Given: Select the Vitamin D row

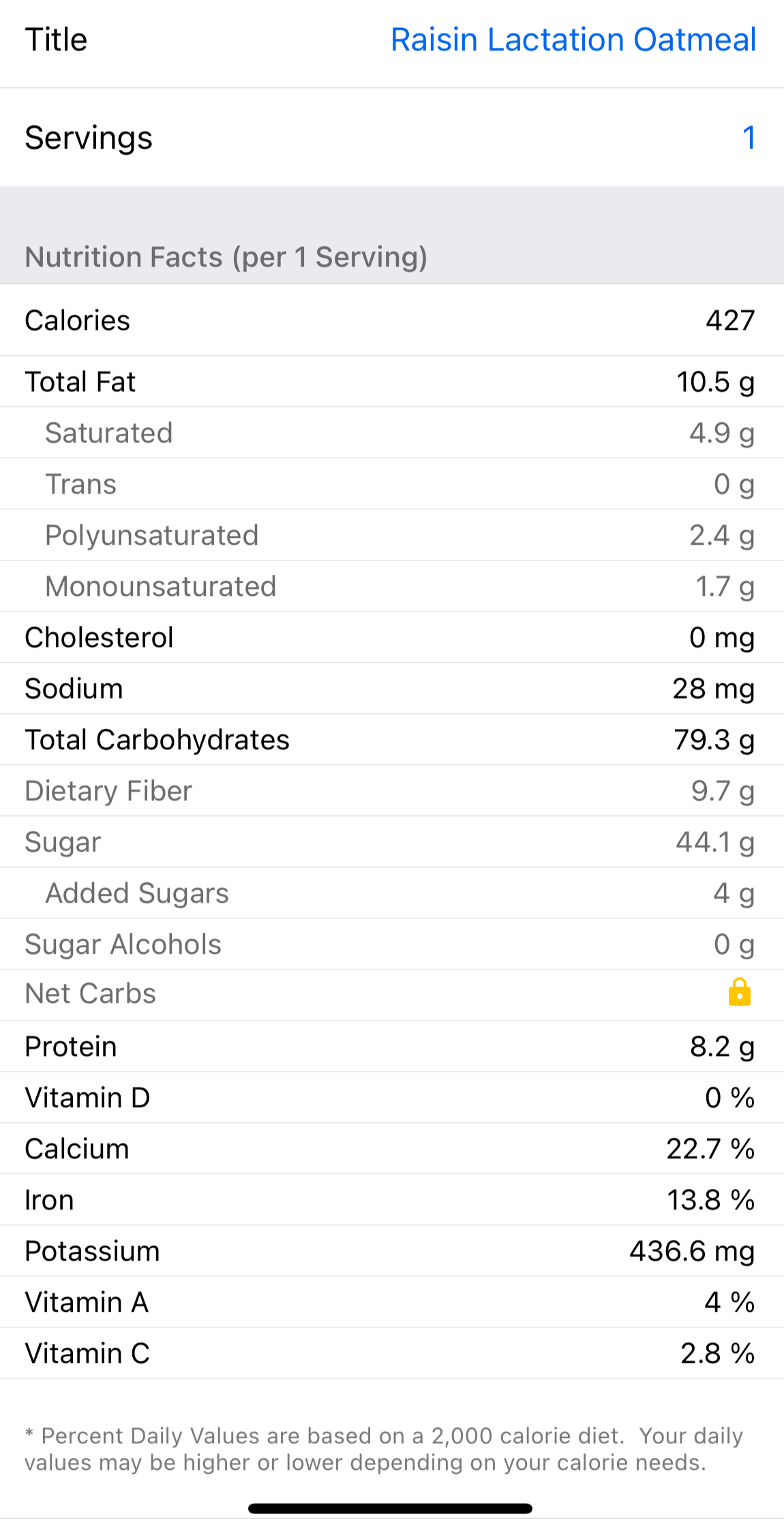Looking at the screenshot, I should point(392,1098).
